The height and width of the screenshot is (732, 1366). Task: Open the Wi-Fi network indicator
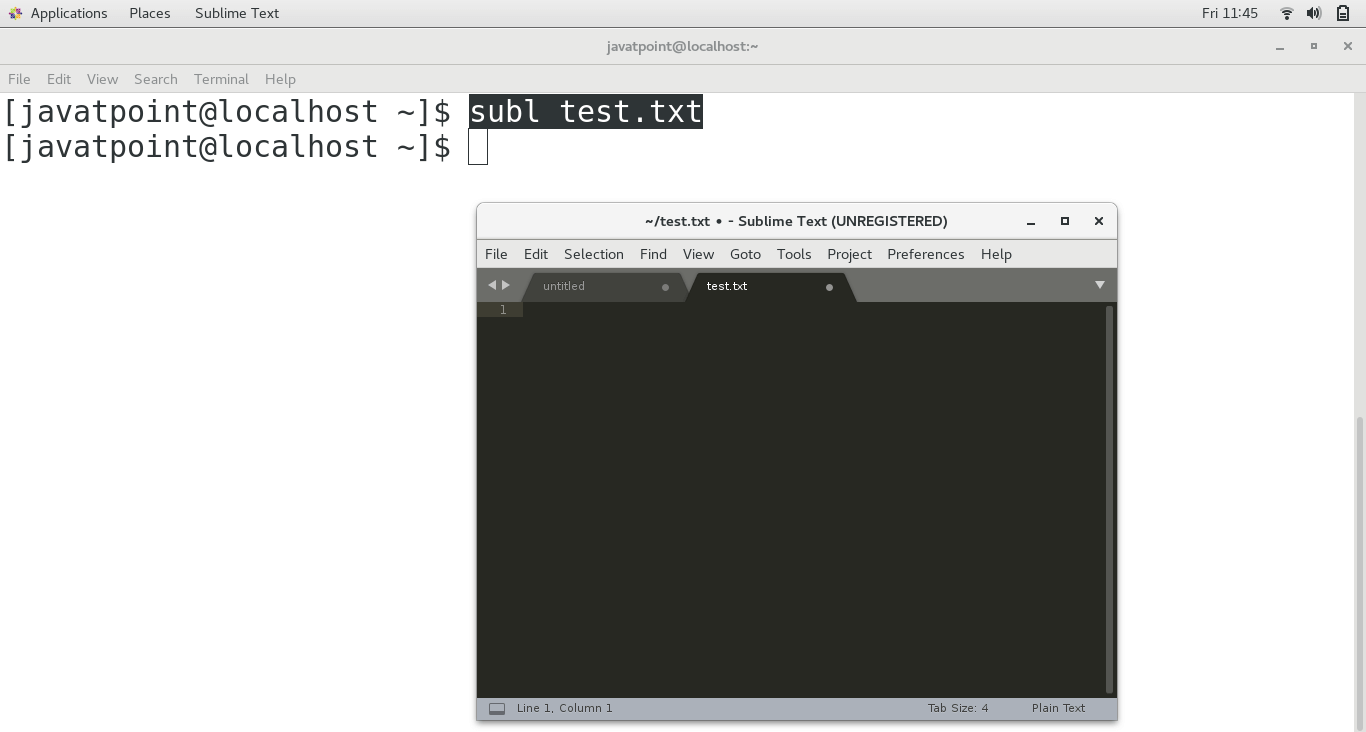(1287, 13)
